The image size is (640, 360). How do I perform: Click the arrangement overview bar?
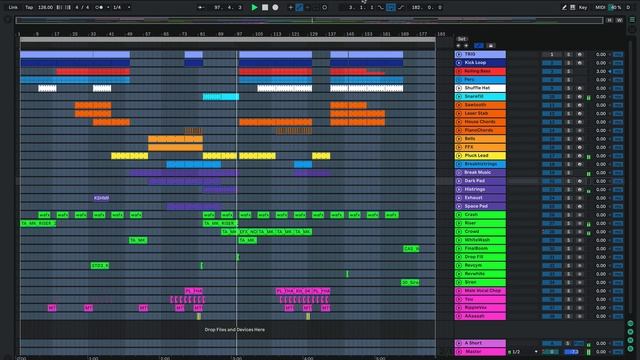click(309, 20)
